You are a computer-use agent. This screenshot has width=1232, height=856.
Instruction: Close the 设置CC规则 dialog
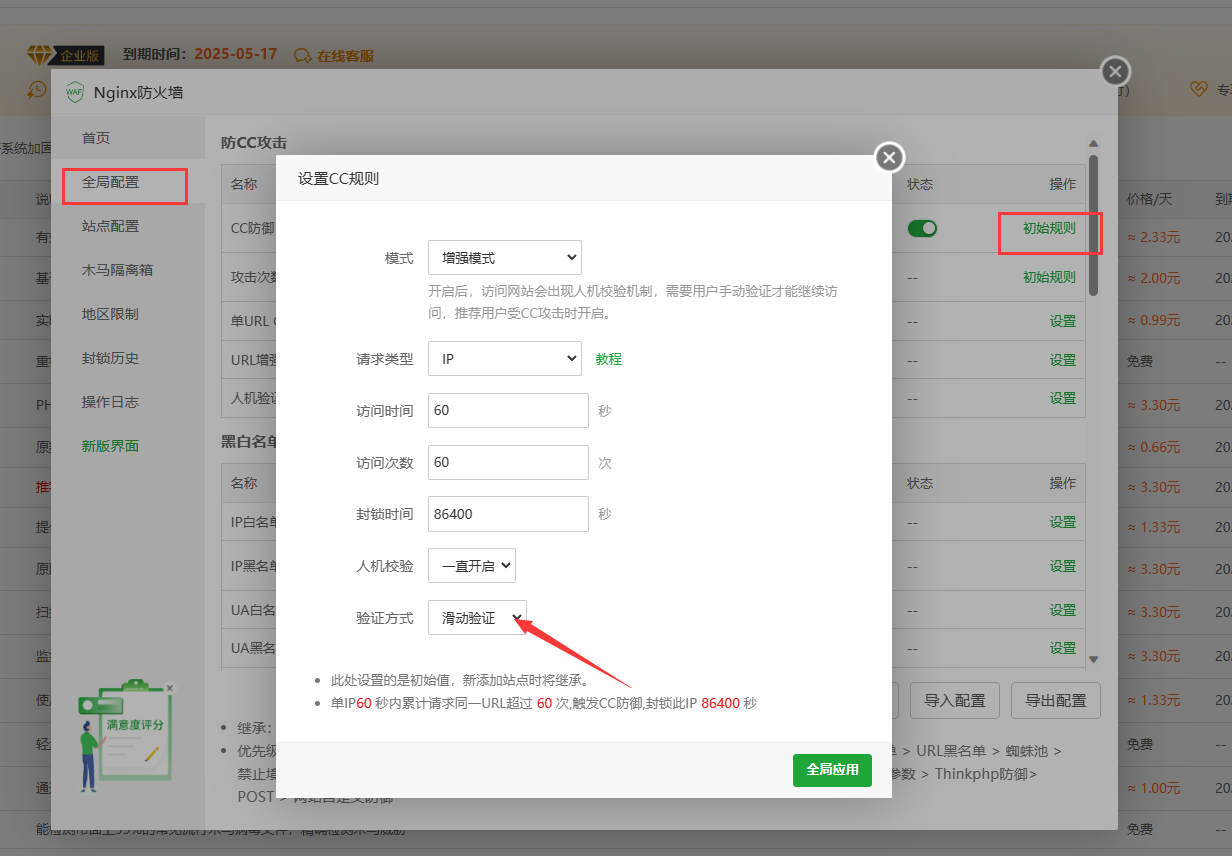[889, 157]
